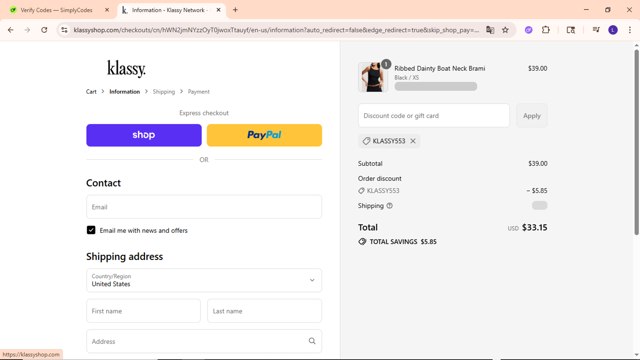Click the Information breadcrumb
The image size is (640, 360).
[124, 91]
